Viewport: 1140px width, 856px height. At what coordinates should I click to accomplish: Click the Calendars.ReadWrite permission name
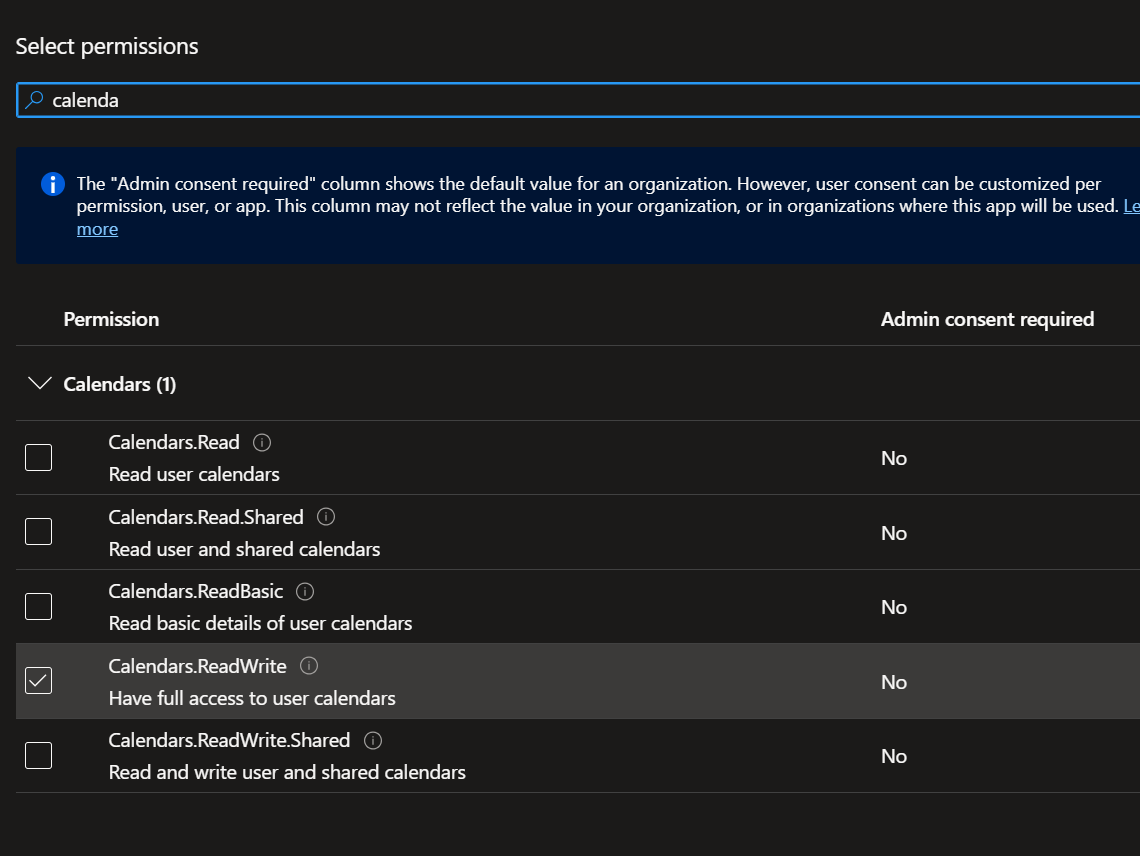[x=198, y=666]
